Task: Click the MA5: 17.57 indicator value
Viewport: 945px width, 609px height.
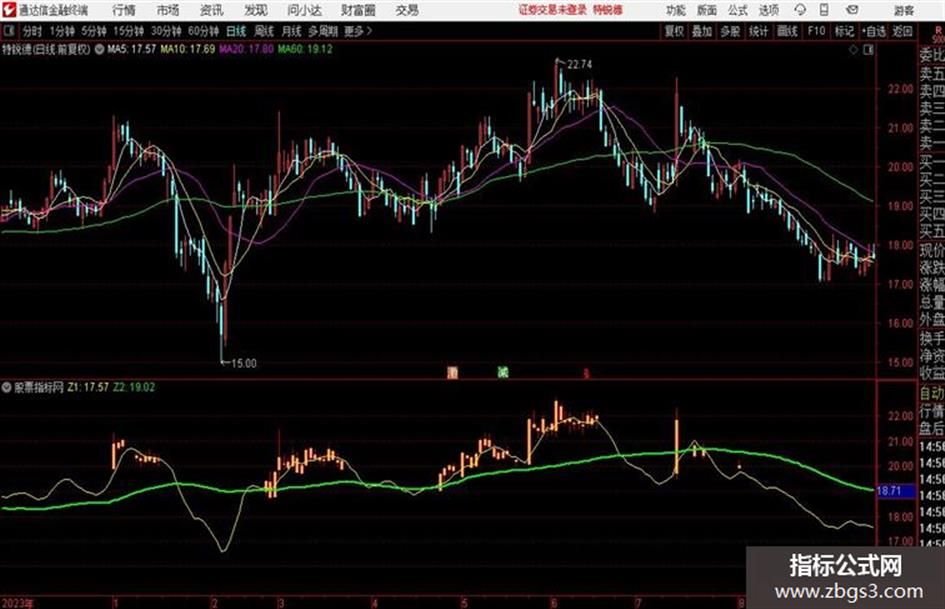Action: (131, 49)
